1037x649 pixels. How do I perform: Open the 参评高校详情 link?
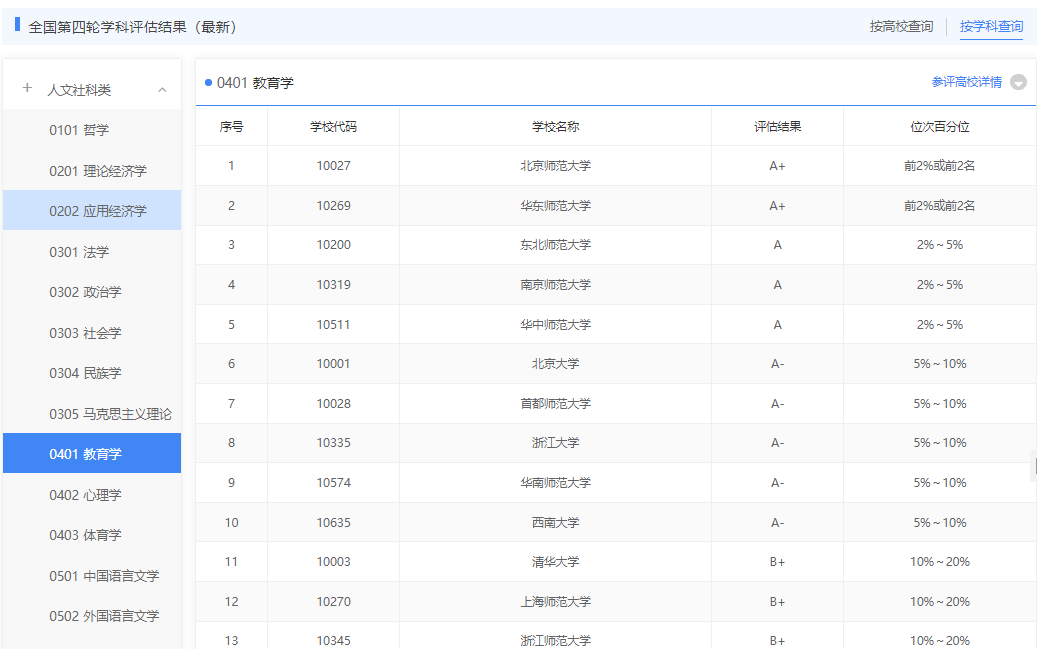[966, 82]
